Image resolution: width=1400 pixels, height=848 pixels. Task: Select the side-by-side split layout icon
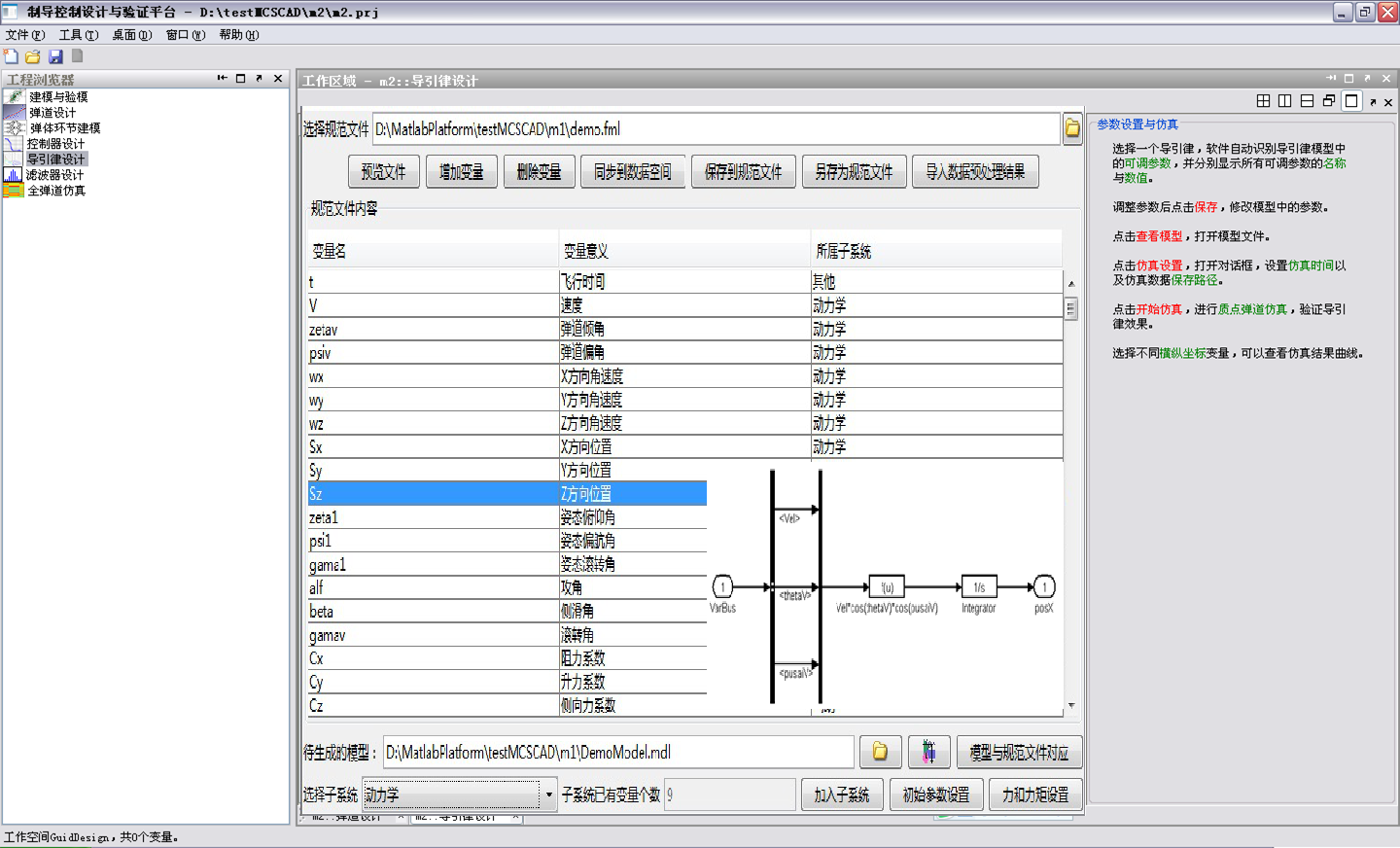click(x=1284, y=101)
